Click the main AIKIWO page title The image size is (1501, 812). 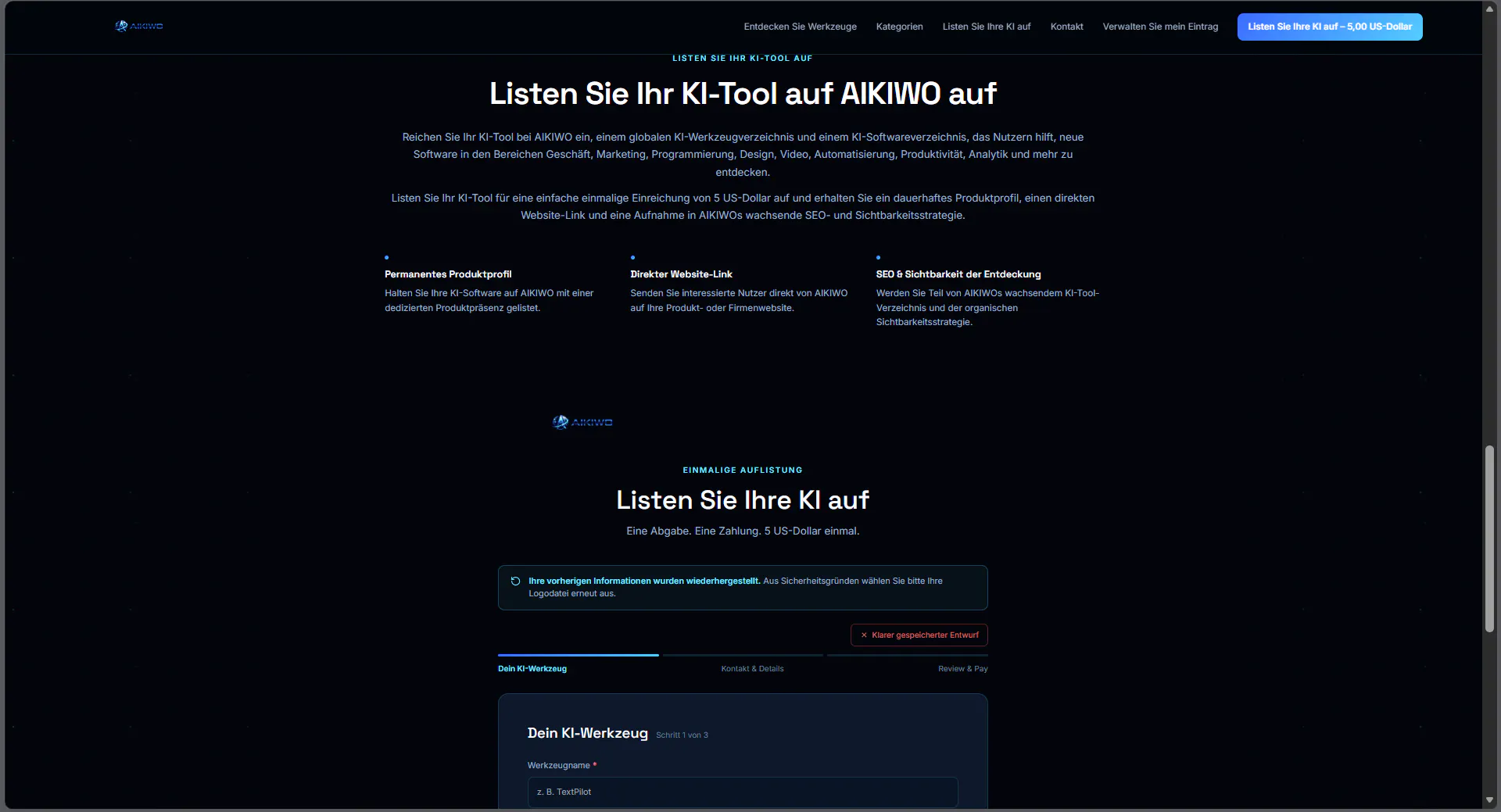743,94
